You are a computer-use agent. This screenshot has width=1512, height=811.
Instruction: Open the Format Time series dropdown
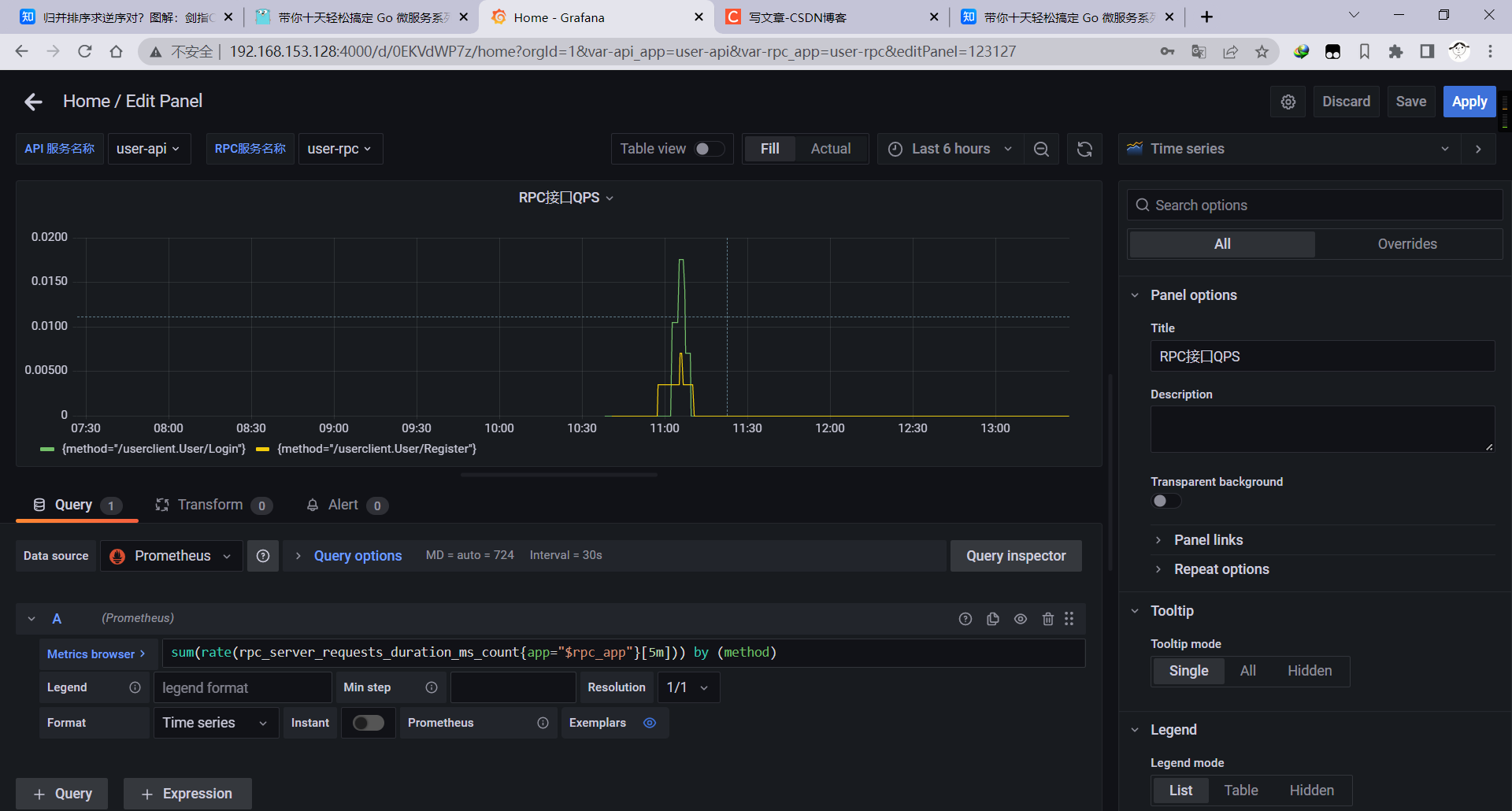[x=216, y=723]
